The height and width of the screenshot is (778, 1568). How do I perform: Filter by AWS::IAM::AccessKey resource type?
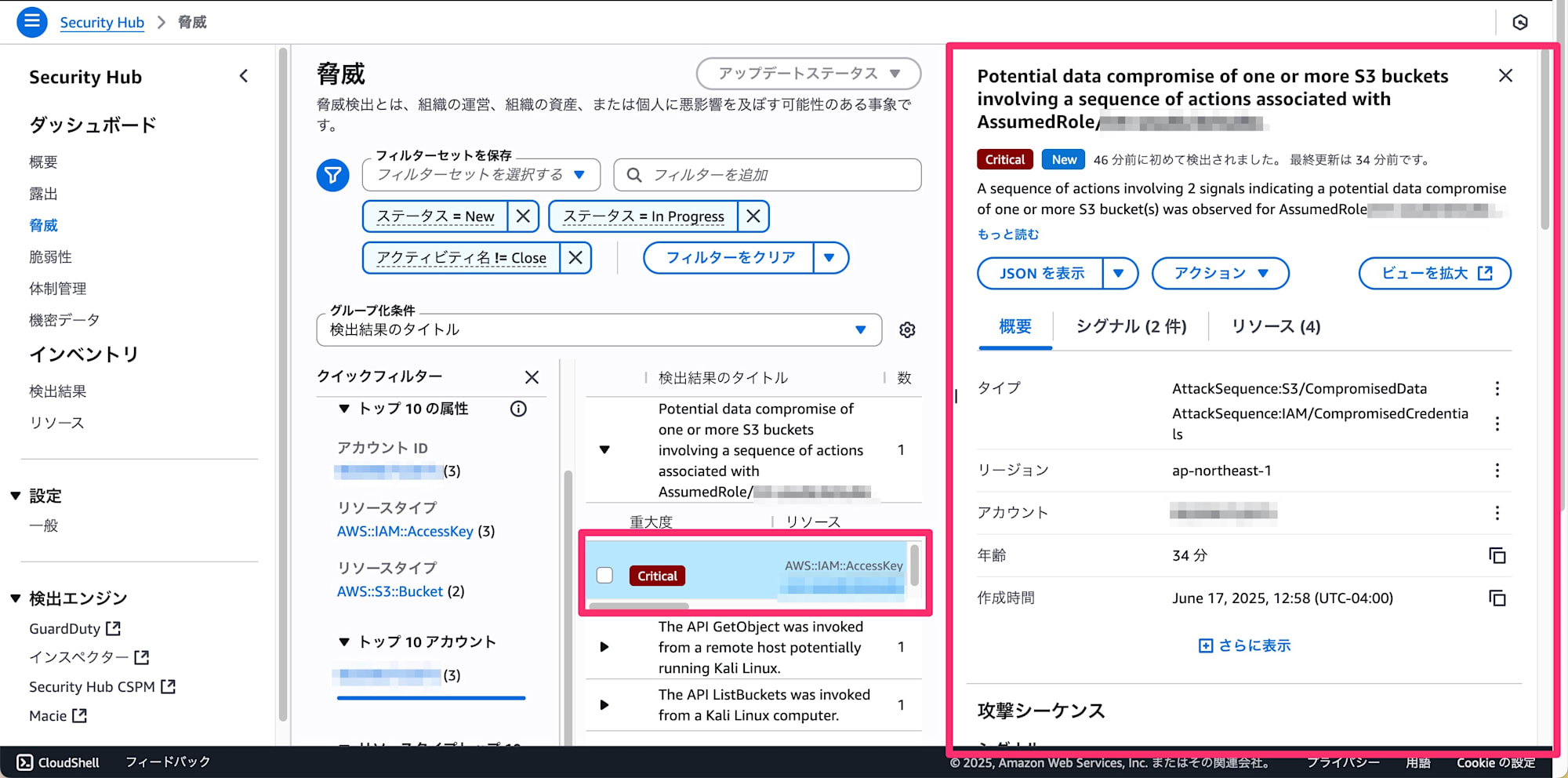point(405,531)
